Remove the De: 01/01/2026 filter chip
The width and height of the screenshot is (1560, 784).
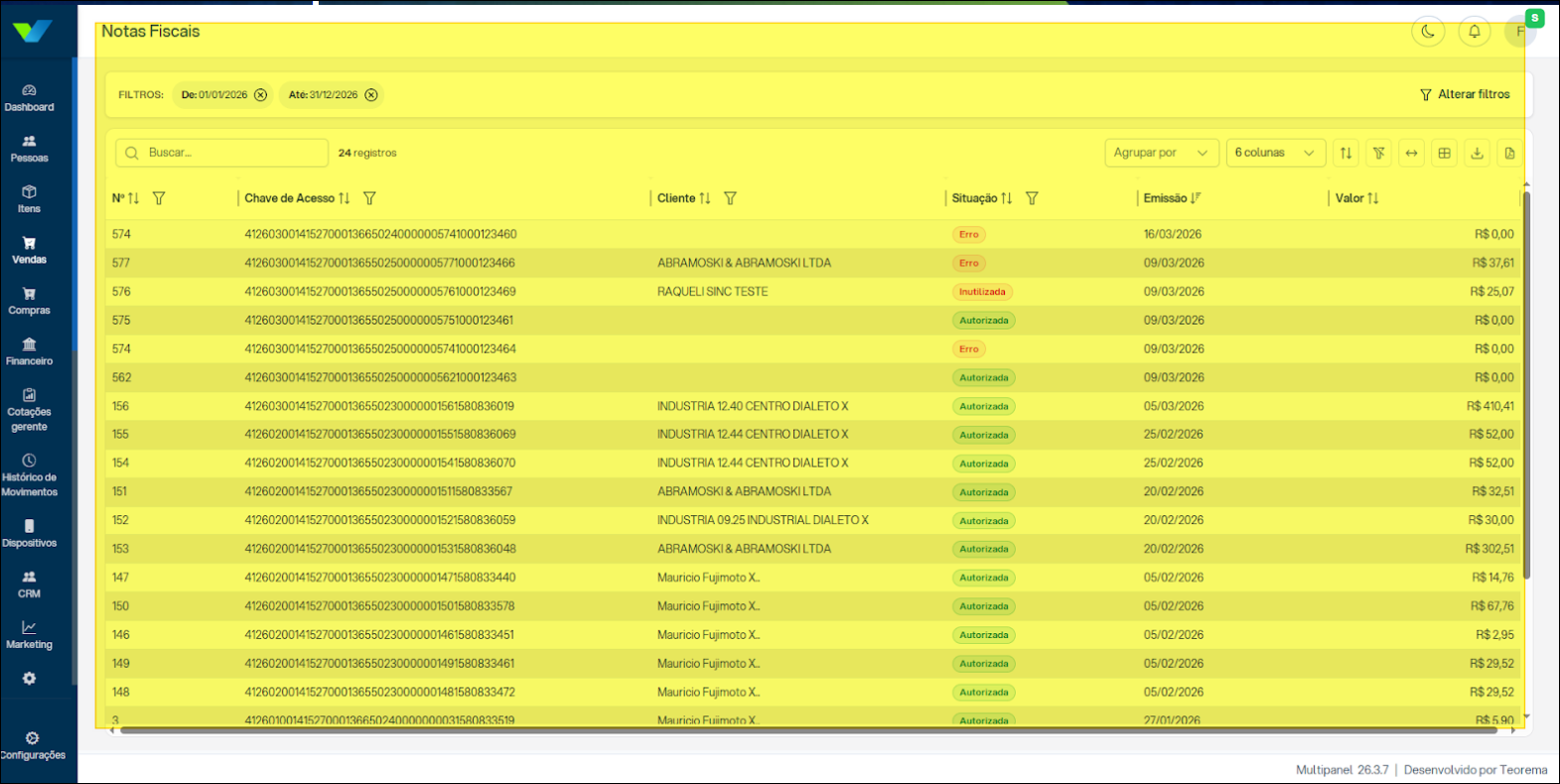point(260,95)
